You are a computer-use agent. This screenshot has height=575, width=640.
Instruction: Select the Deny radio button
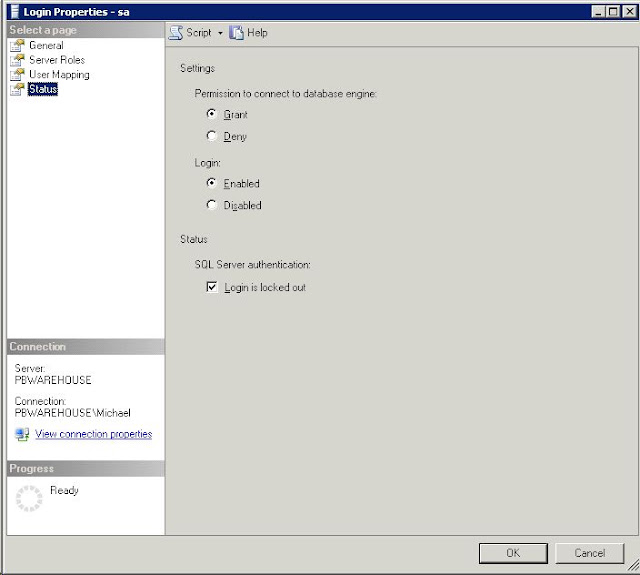click(x=211, y=135)
